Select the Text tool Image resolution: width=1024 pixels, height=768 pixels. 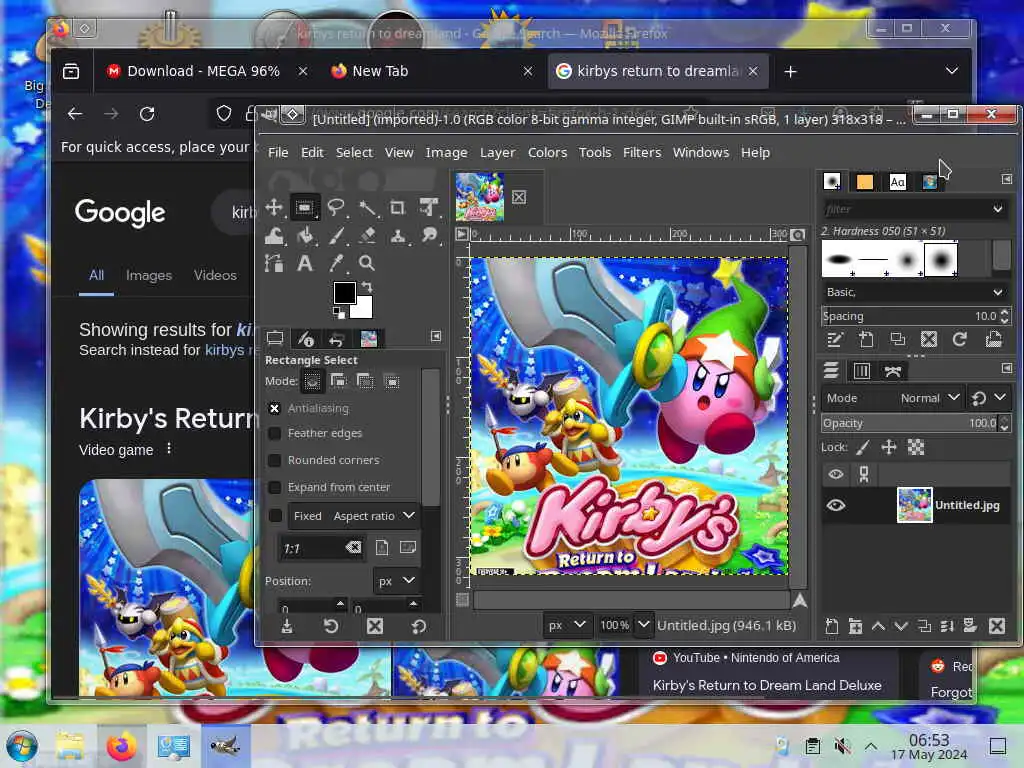tap(305, 263)
